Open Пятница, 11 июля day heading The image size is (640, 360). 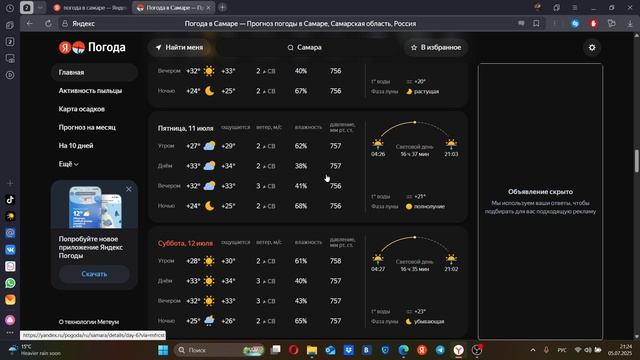(185, 128)
